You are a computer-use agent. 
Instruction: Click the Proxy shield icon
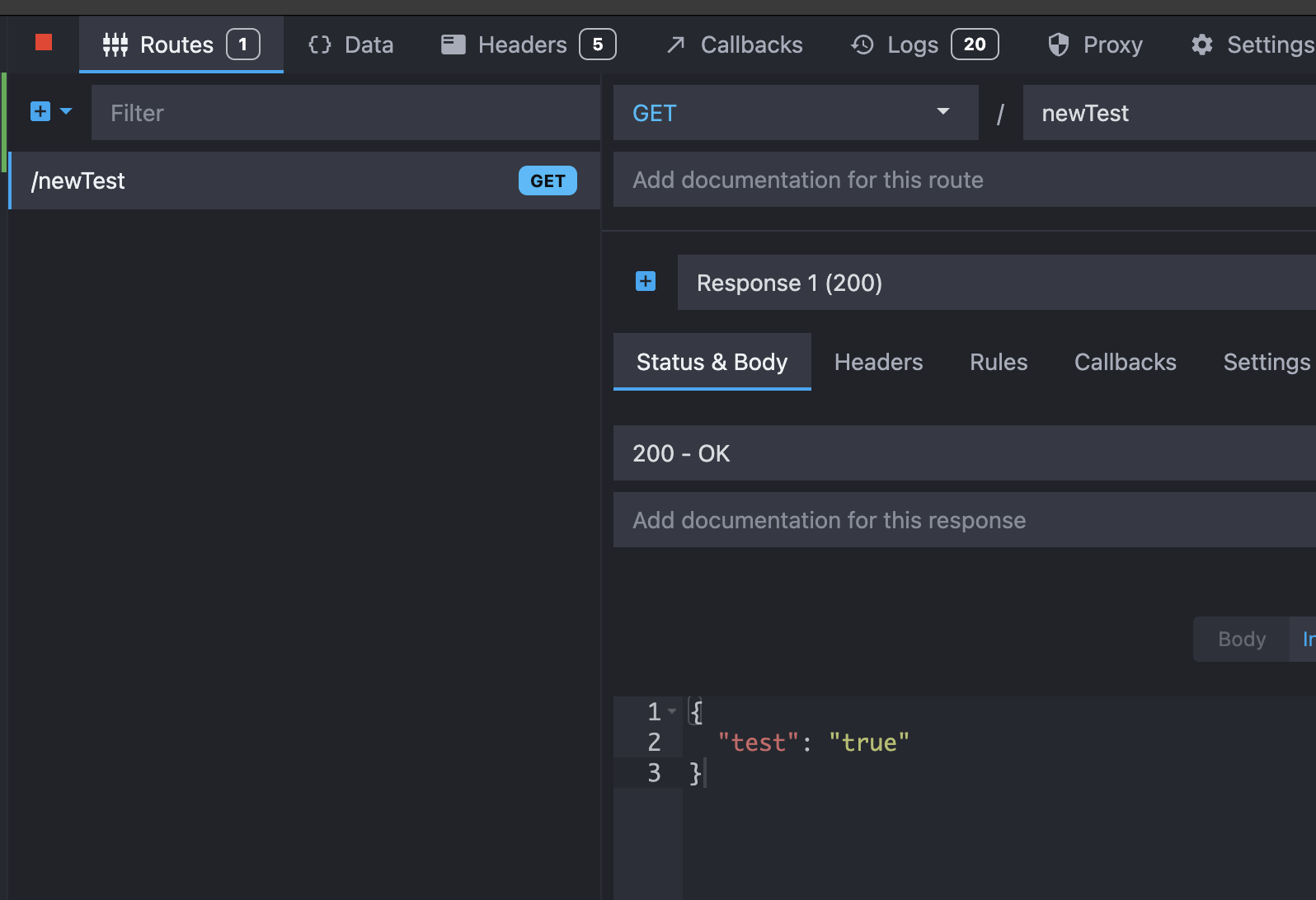tap(1059, 45)
